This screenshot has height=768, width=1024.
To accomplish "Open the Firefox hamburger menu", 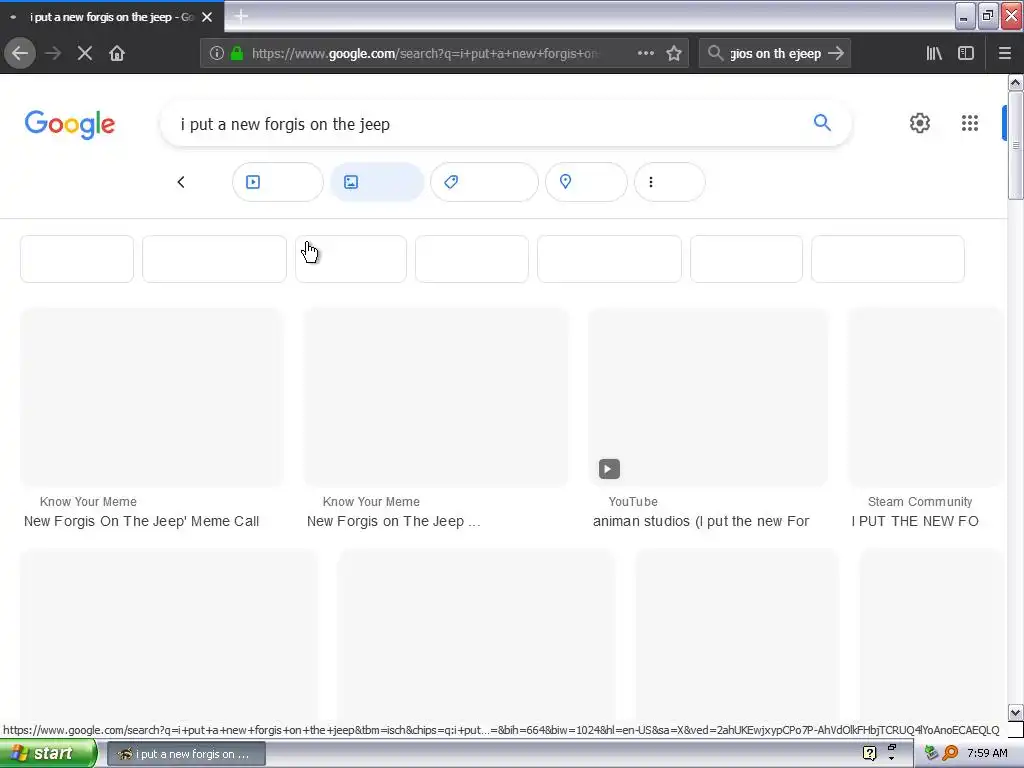I will pos(1004,54).
